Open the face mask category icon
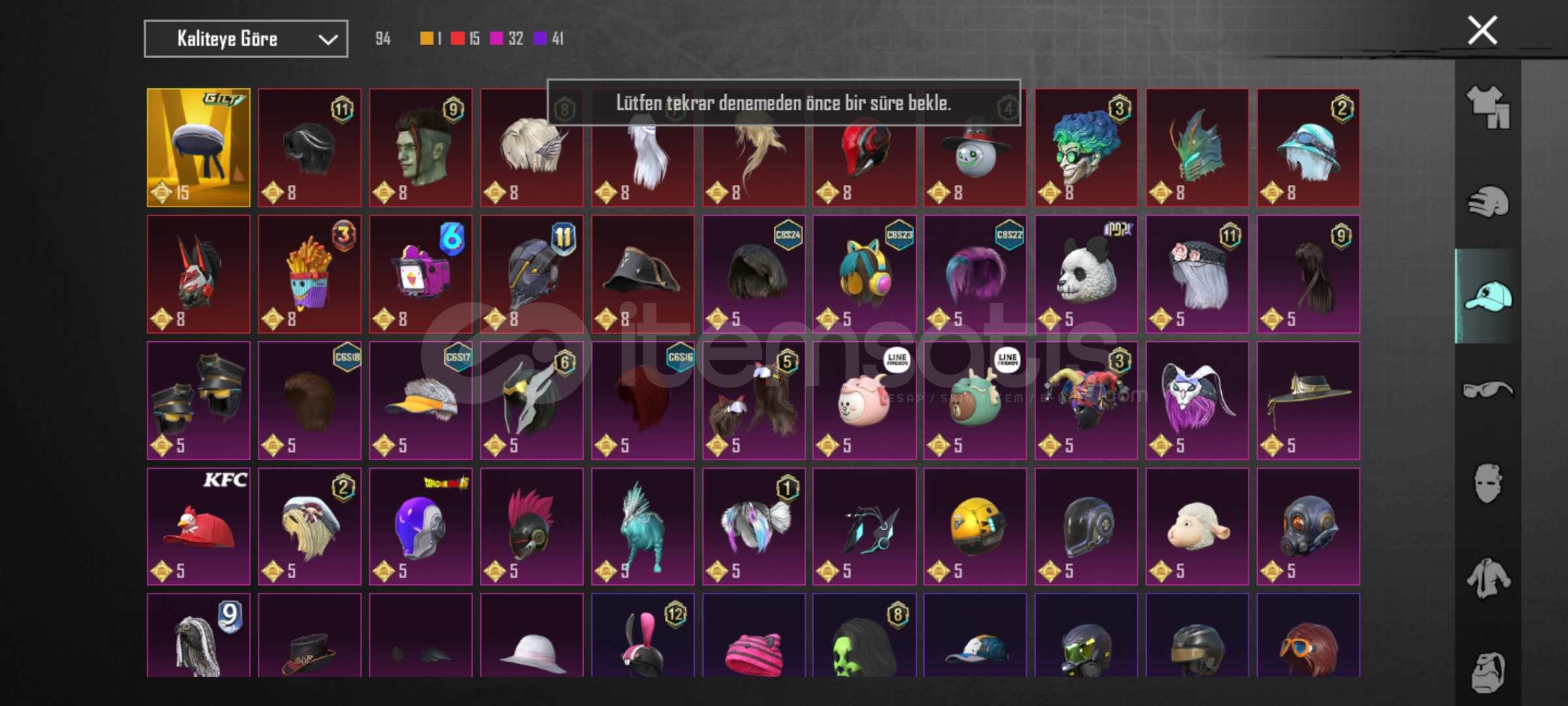 click(1488, 484)
